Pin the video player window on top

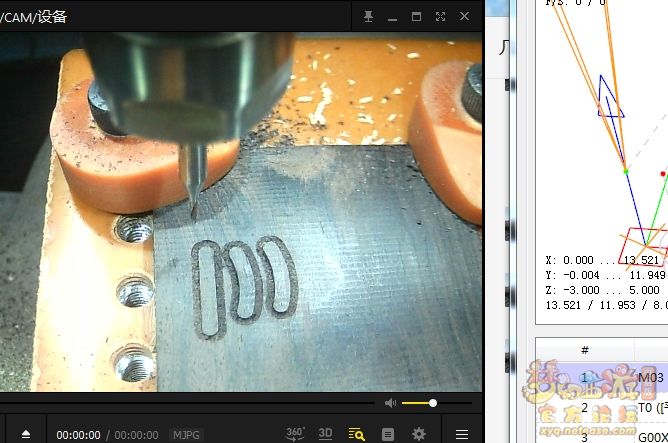(369, 17)
